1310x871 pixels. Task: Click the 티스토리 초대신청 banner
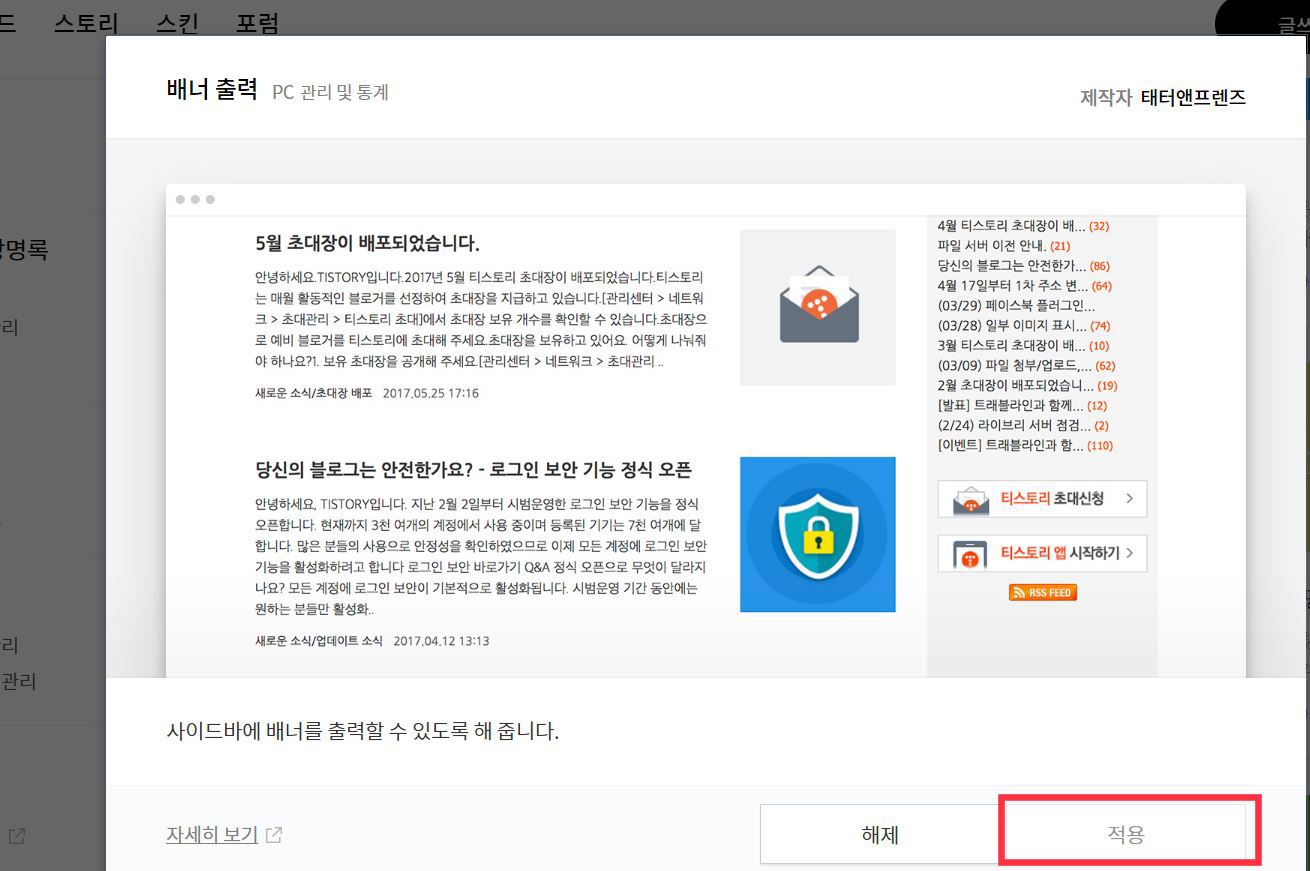point(1042,499)
